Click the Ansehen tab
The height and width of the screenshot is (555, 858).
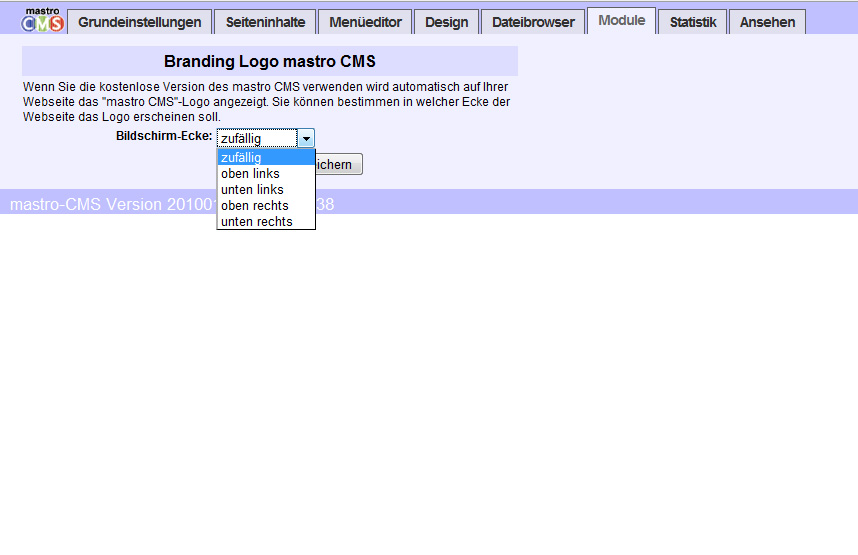coord(767,22)
